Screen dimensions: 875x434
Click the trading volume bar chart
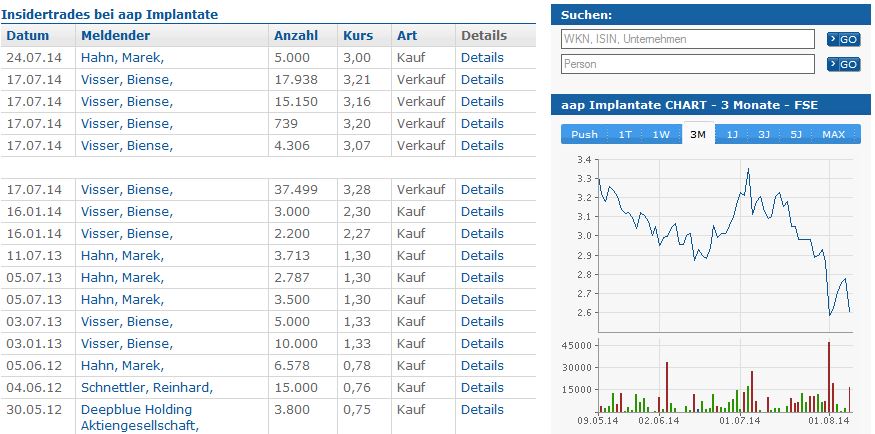(x=725, y=376)
